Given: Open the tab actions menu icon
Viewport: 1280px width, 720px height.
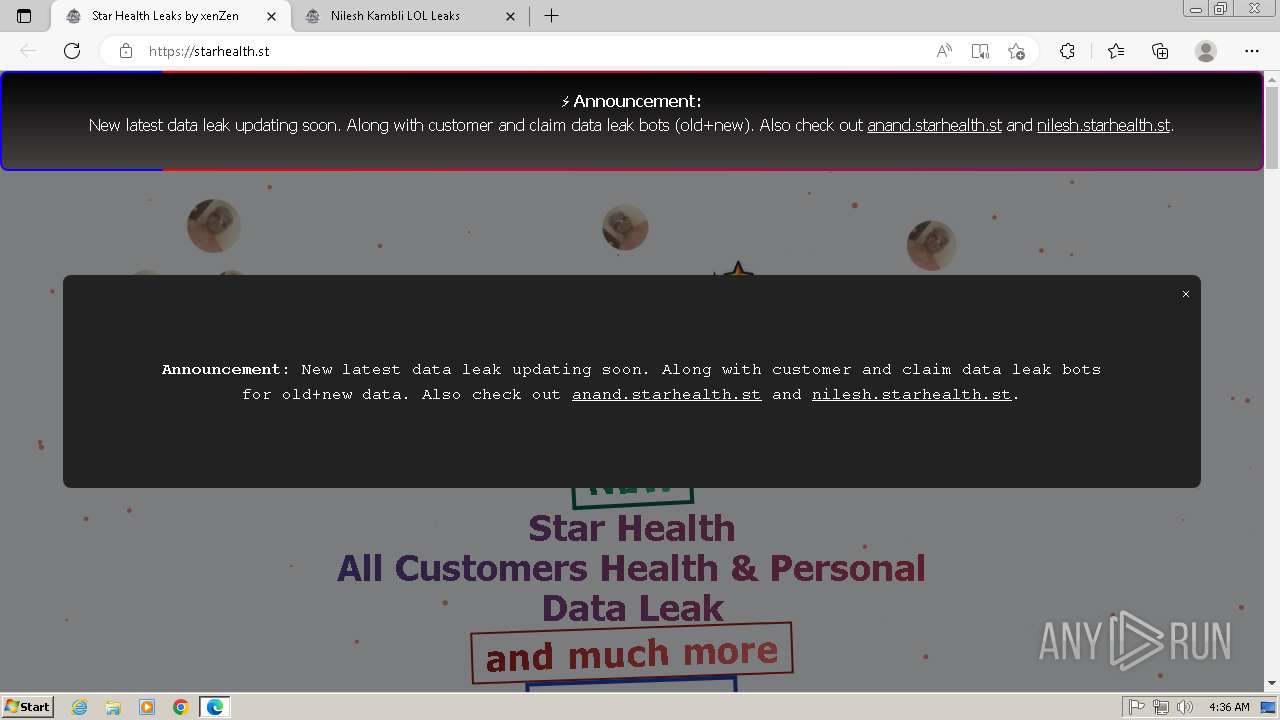Looking at the screenshot, I should tap(24, 16).
